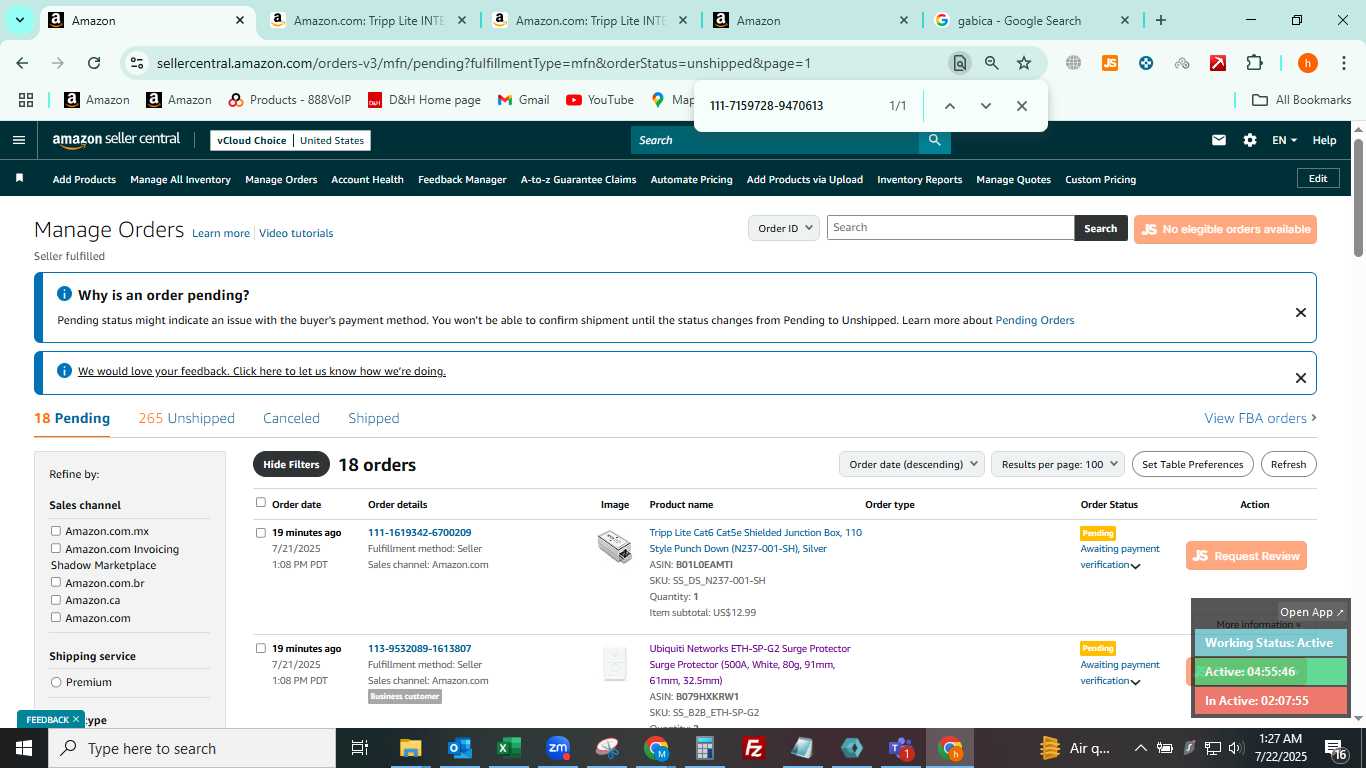
Task: Check the Amazon.com.mx sales channel filter
Action: coord(56,531)
